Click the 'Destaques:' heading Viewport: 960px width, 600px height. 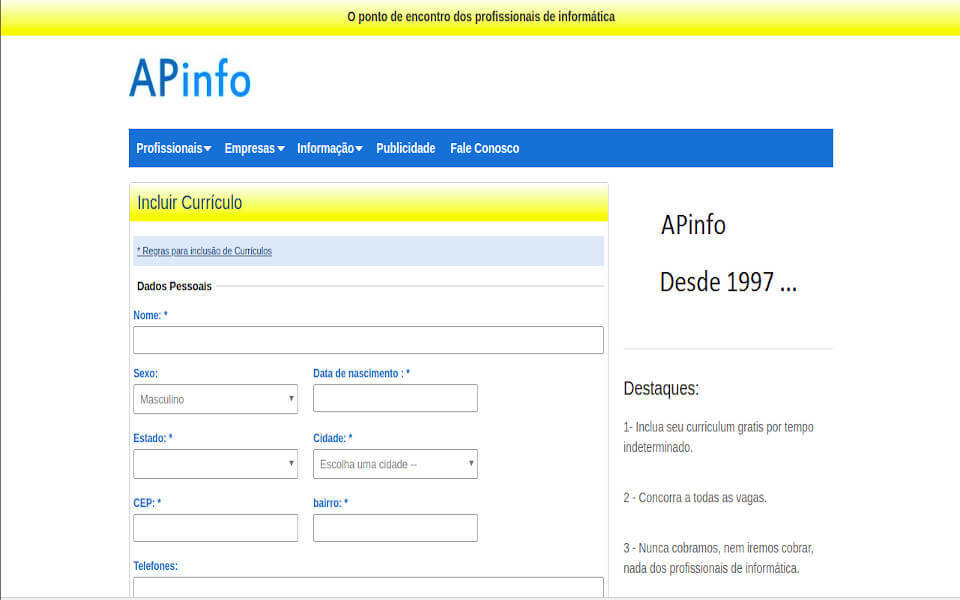[x=661, y=388]
